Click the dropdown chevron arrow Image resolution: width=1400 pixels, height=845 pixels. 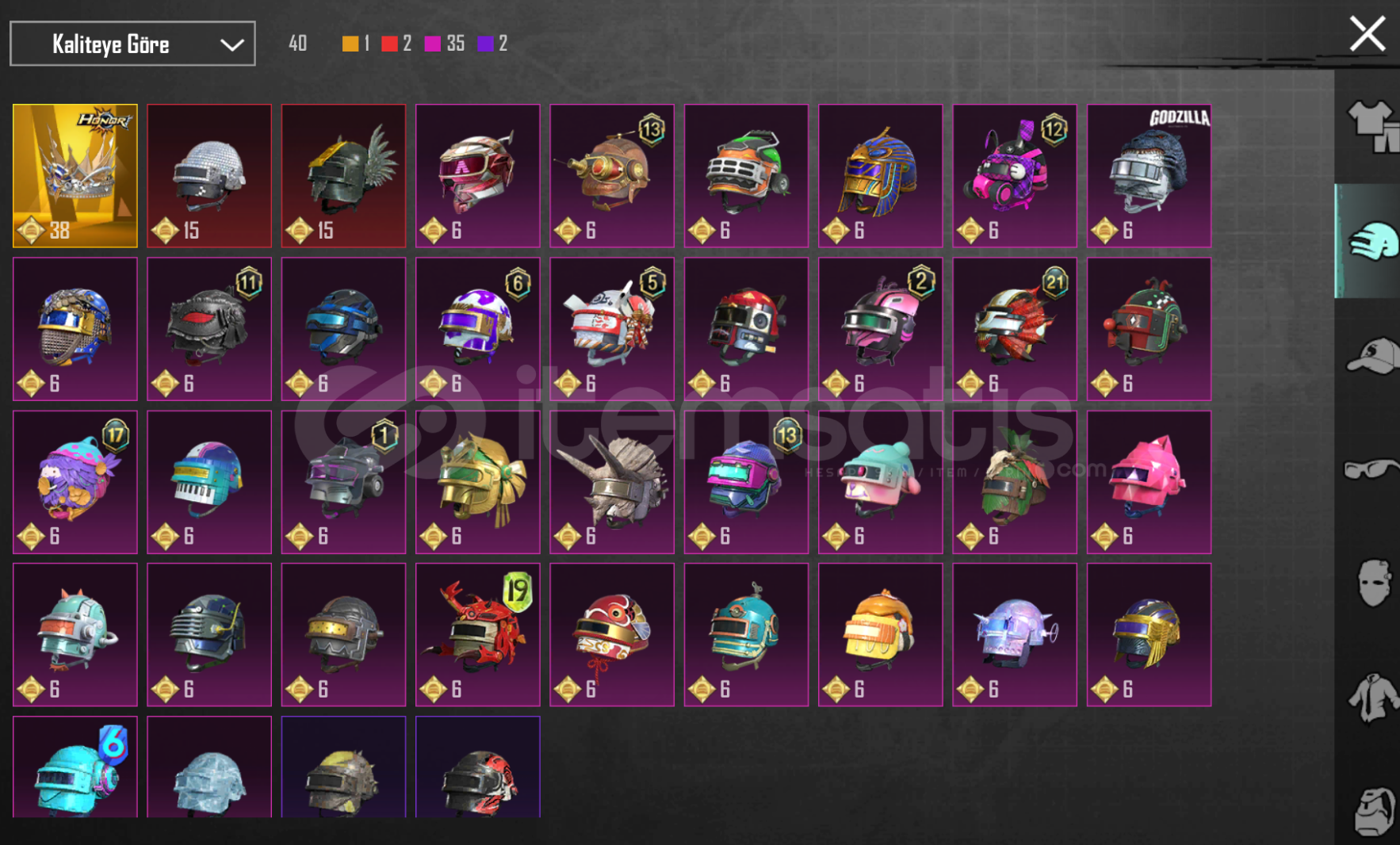(231, 44)
